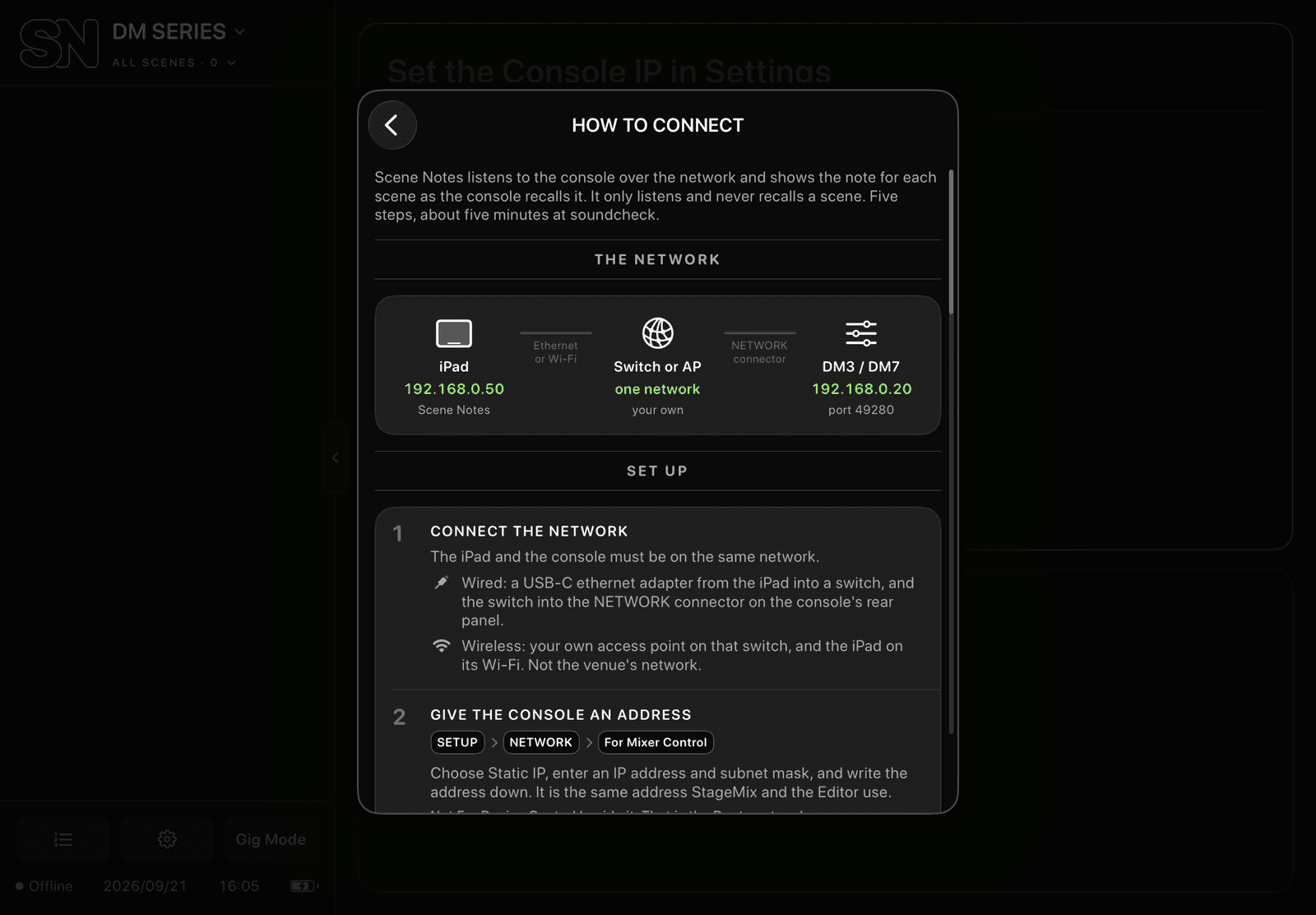Click the iPad device icon

(x=454, y=333)
